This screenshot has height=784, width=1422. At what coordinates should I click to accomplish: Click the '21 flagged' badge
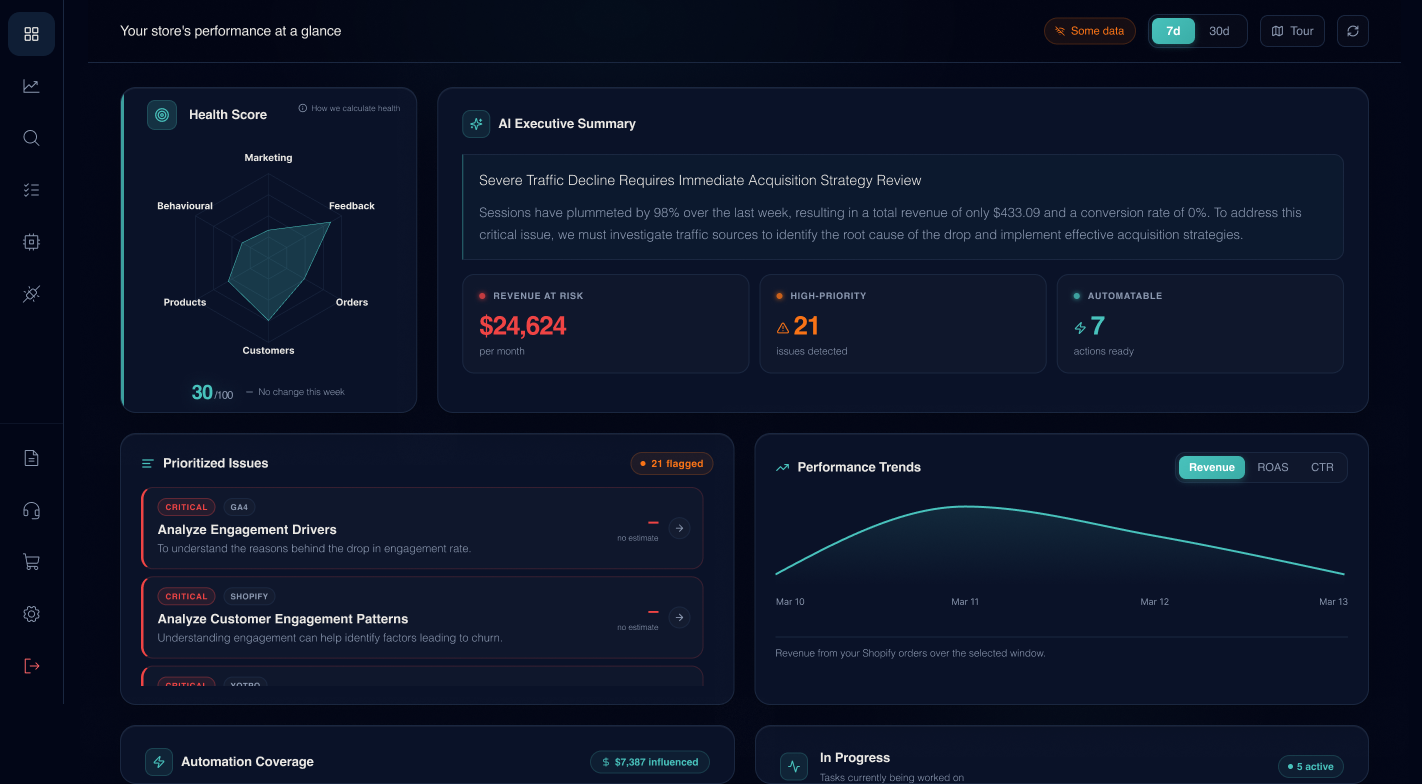click(x=671, y=463)
